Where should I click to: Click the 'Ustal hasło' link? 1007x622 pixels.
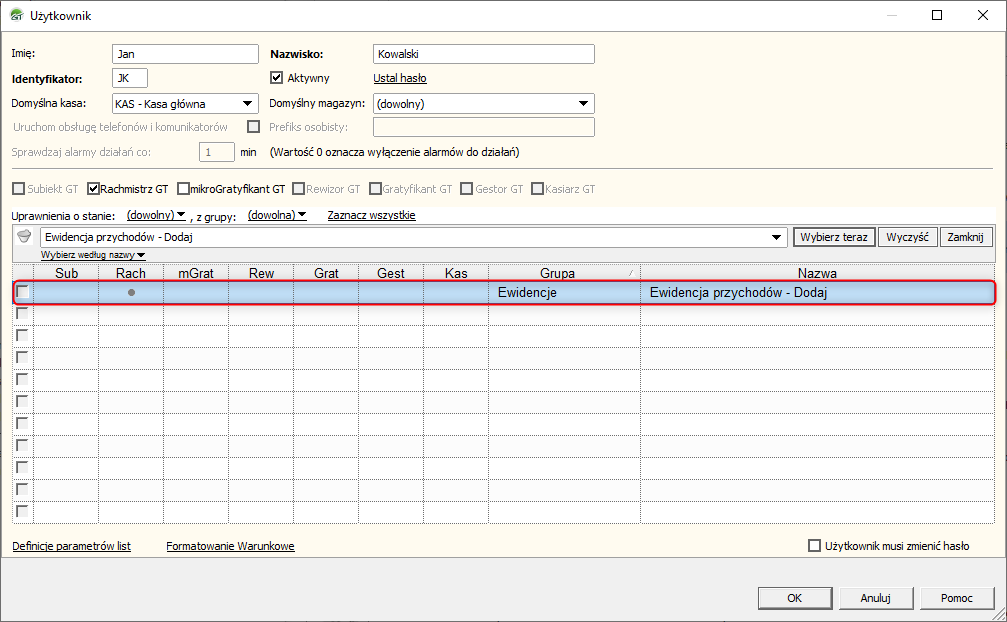(x=399, y=78)
